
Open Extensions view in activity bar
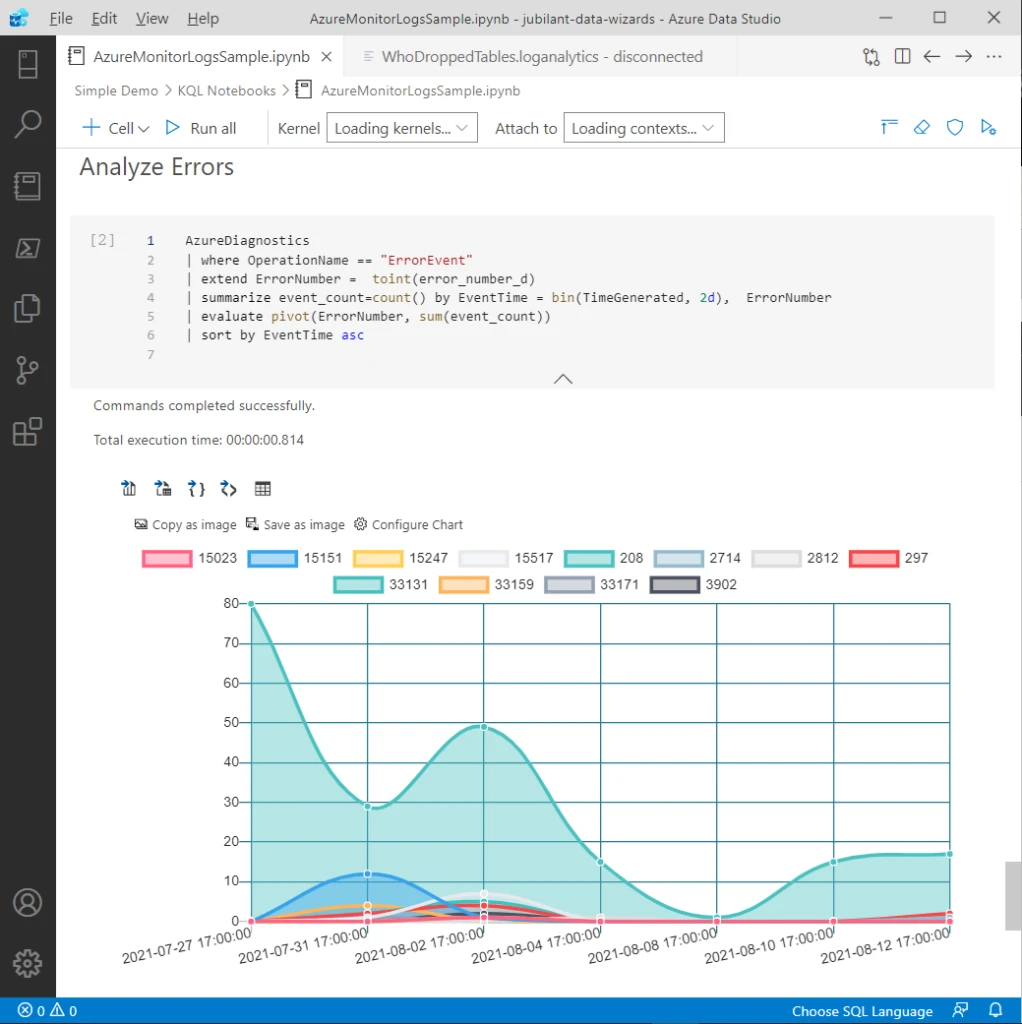click(x=27, y=432)
